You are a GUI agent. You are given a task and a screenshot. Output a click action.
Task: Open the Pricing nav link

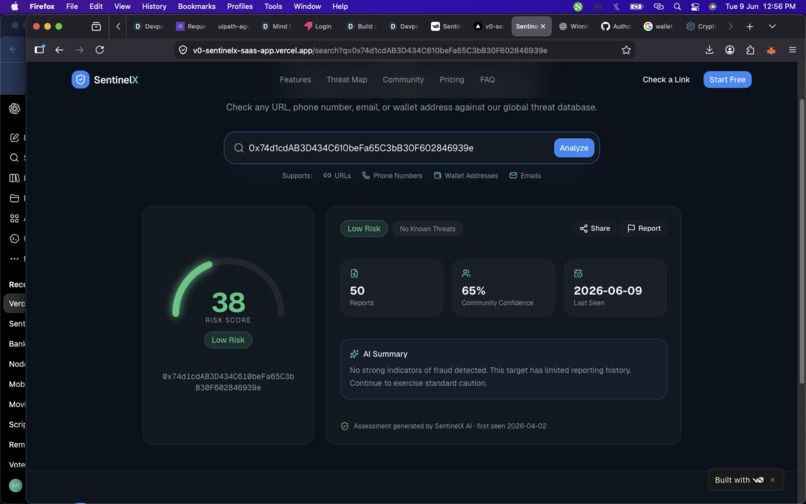(451, 80)
